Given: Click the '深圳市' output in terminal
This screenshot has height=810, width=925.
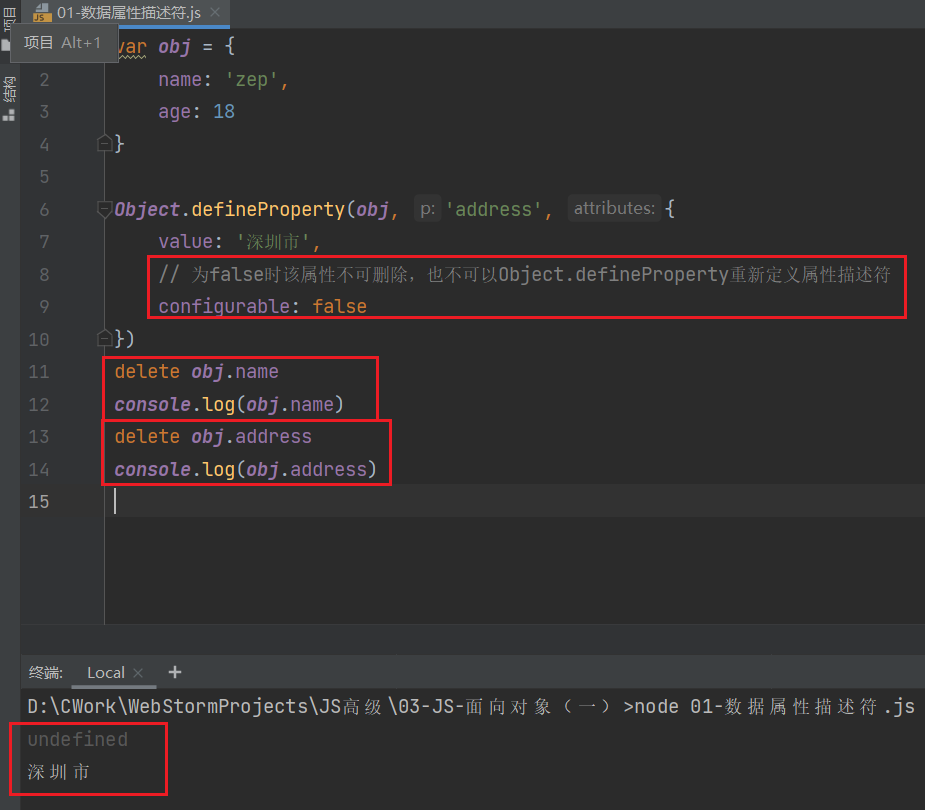Looking at the screenshot, I should [x=58, y=772].
